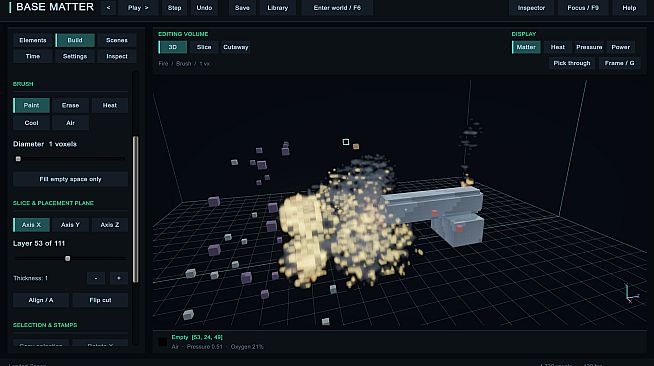Increase thickness with plus button

click(x=119, y=278)
